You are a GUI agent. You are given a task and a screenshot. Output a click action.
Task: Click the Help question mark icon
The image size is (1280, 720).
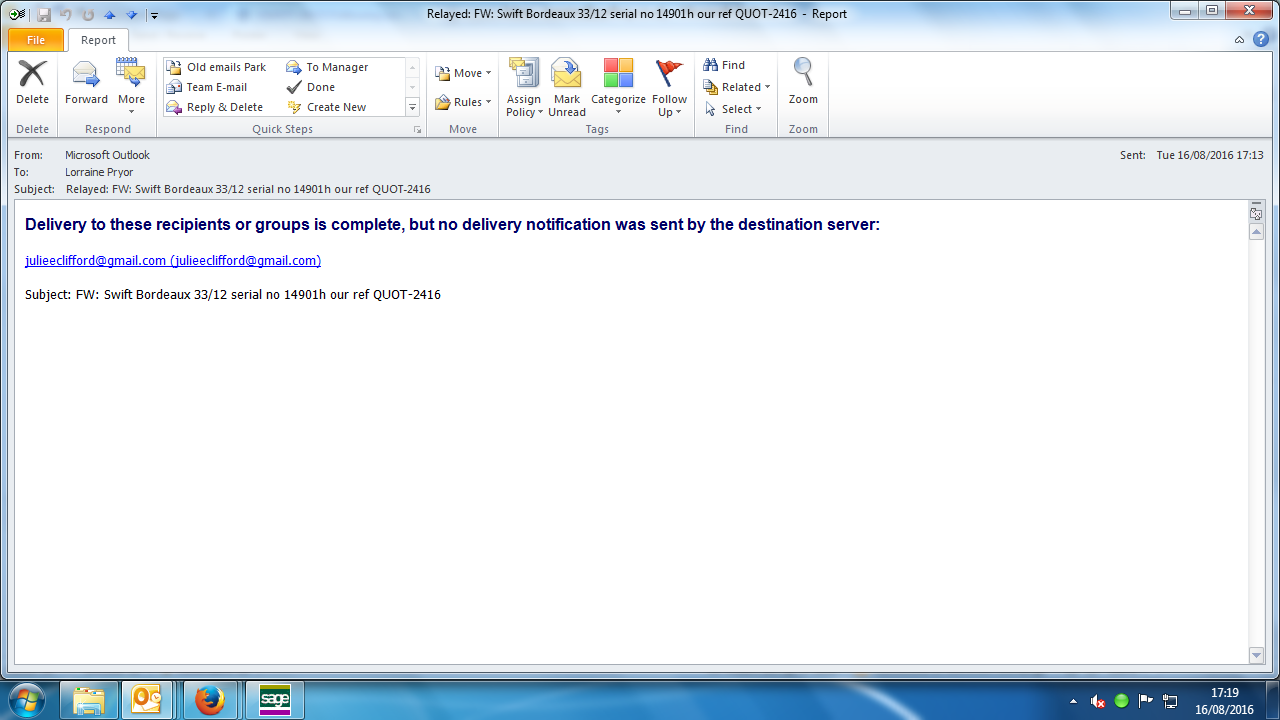click(1261, 39)
